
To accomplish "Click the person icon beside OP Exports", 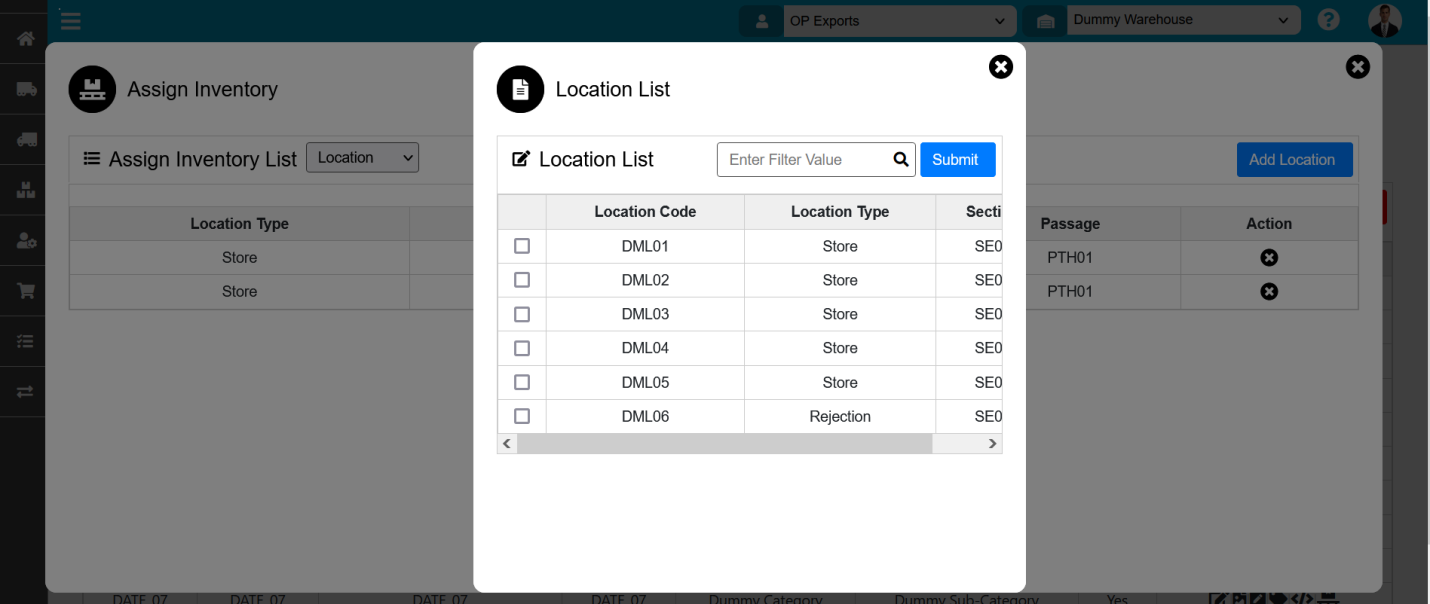I will pos(762,21).
